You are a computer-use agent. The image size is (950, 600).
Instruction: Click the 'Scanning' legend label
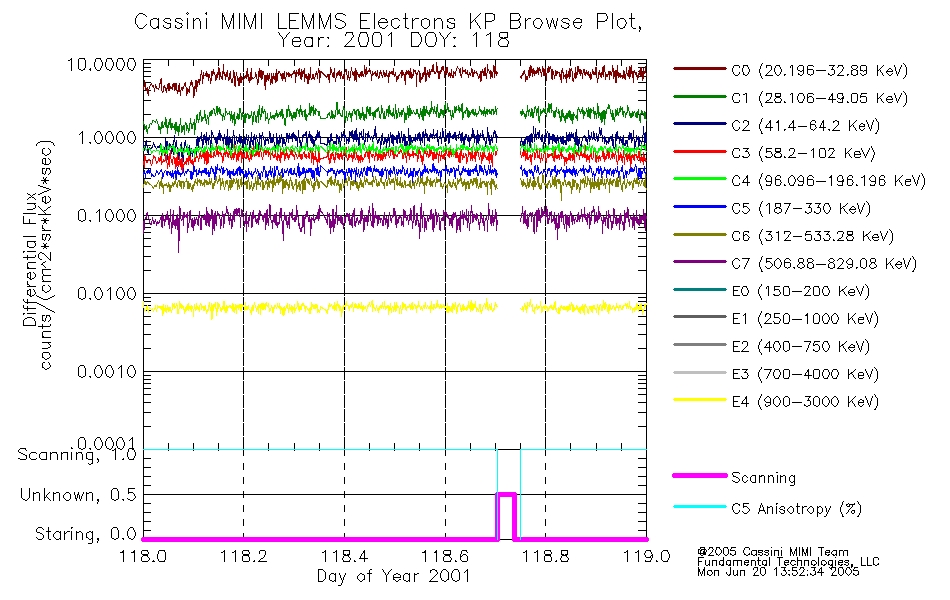[763, 478]
